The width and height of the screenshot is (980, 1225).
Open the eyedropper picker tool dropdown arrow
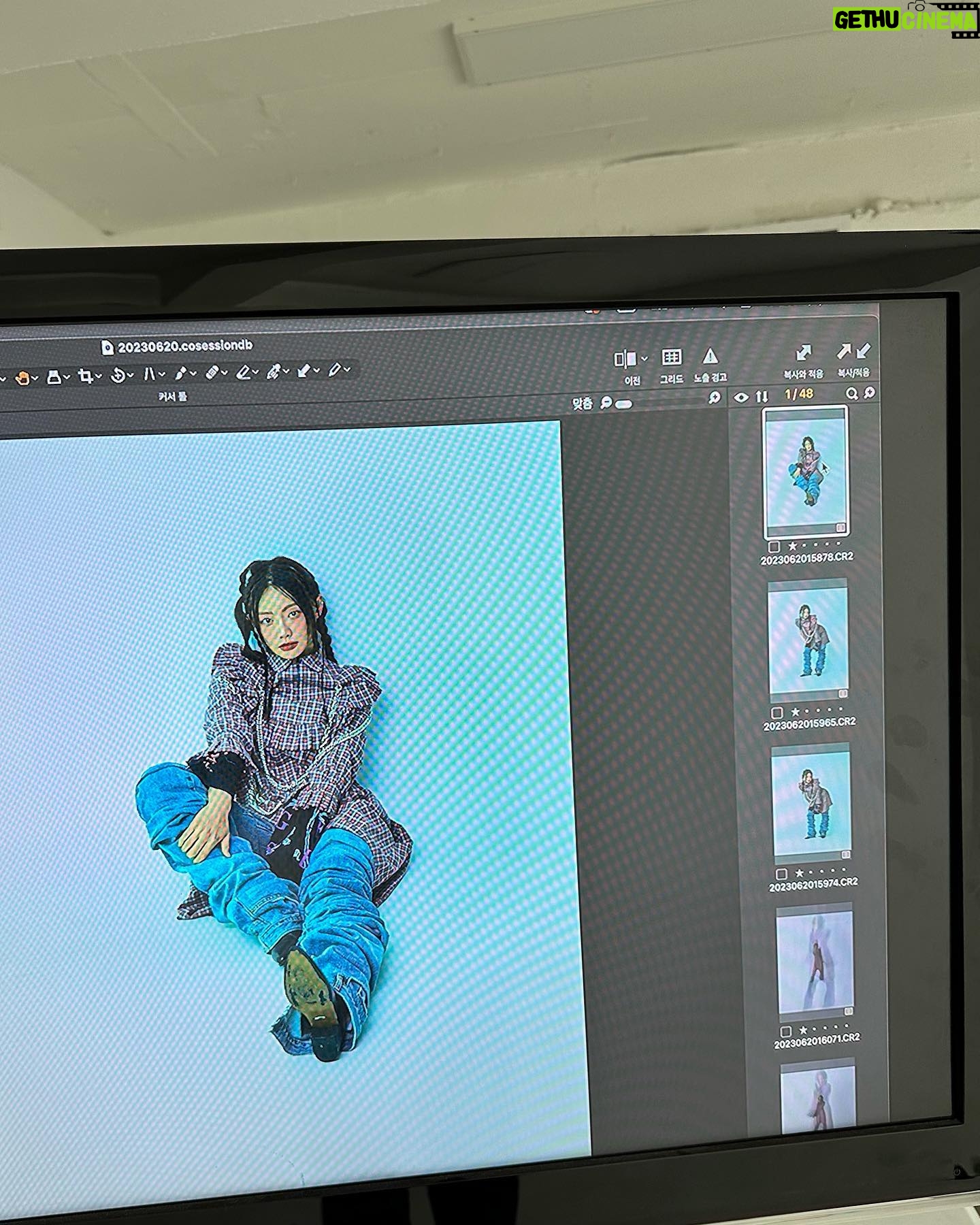pos(193,373)
